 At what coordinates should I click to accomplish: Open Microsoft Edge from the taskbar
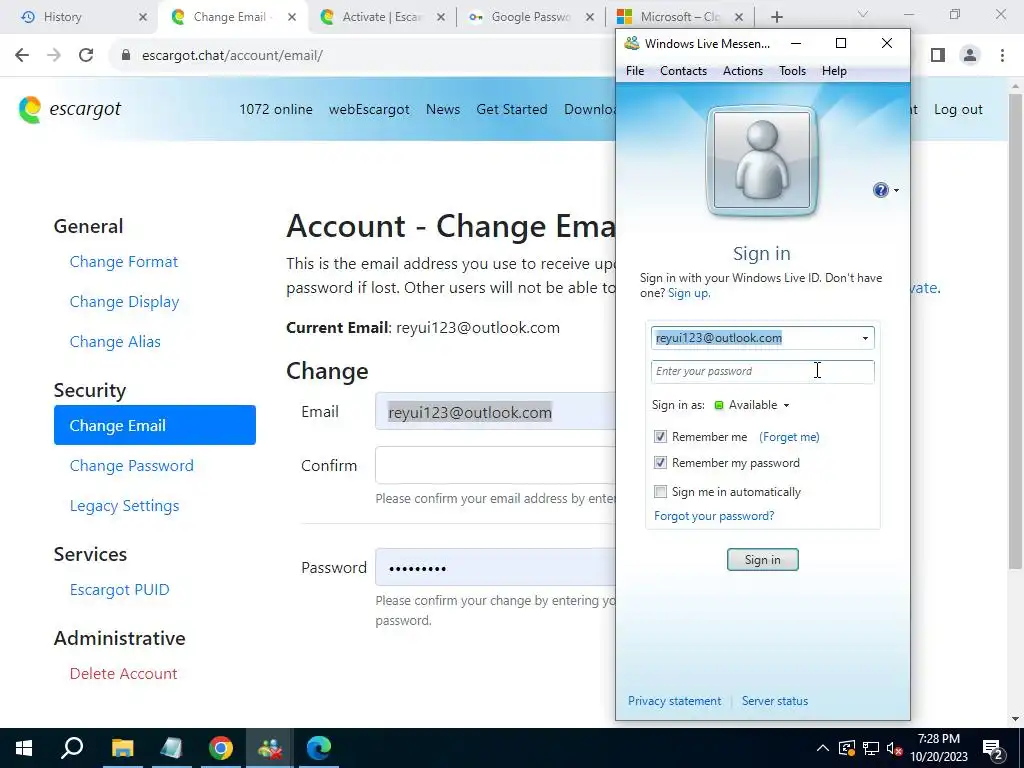coord(319,748)
